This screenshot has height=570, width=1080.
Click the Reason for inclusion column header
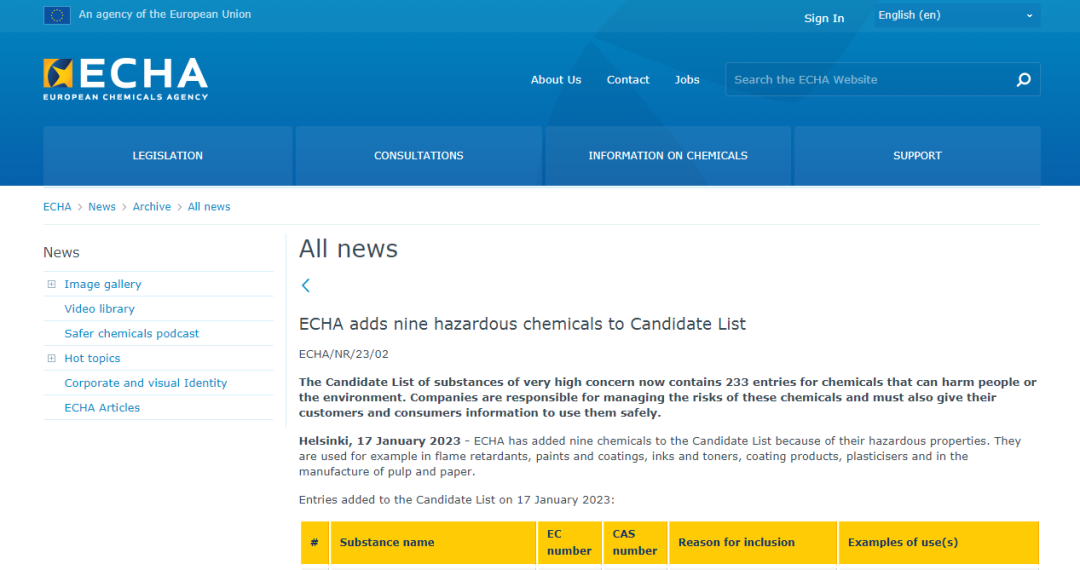753,542
